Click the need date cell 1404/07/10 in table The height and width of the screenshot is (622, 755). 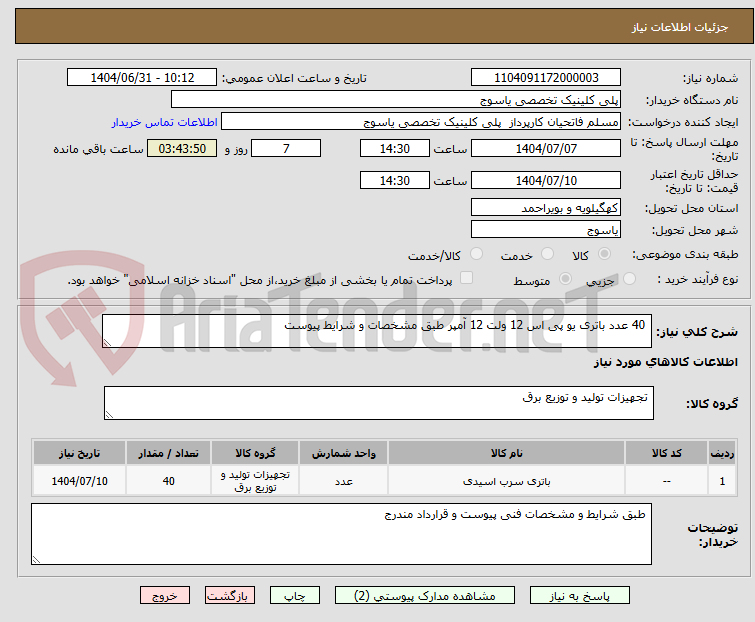coord(79,481)
